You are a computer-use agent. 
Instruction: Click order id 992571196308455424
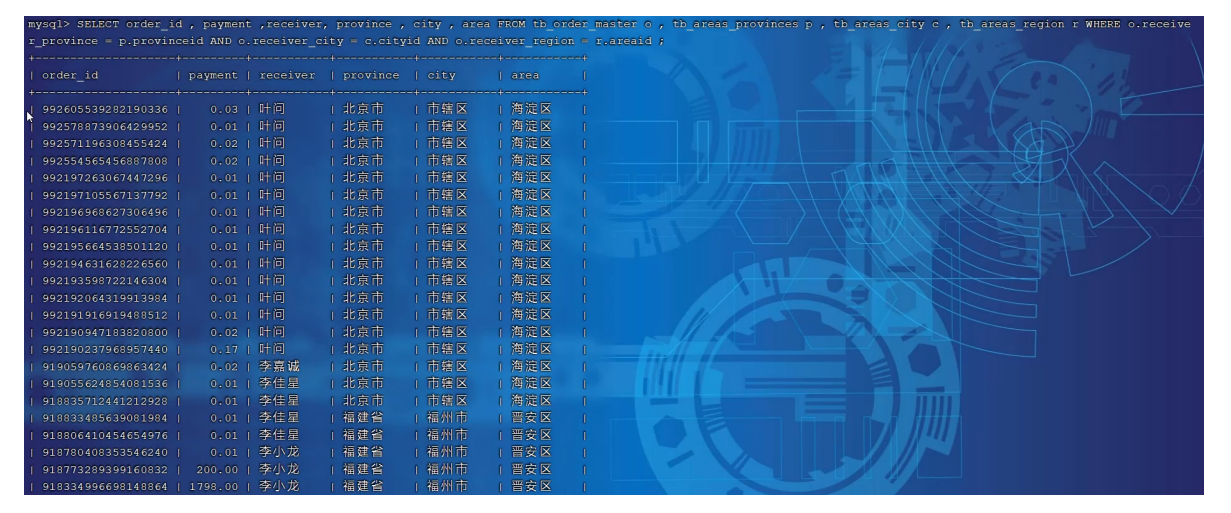[106, 144]
